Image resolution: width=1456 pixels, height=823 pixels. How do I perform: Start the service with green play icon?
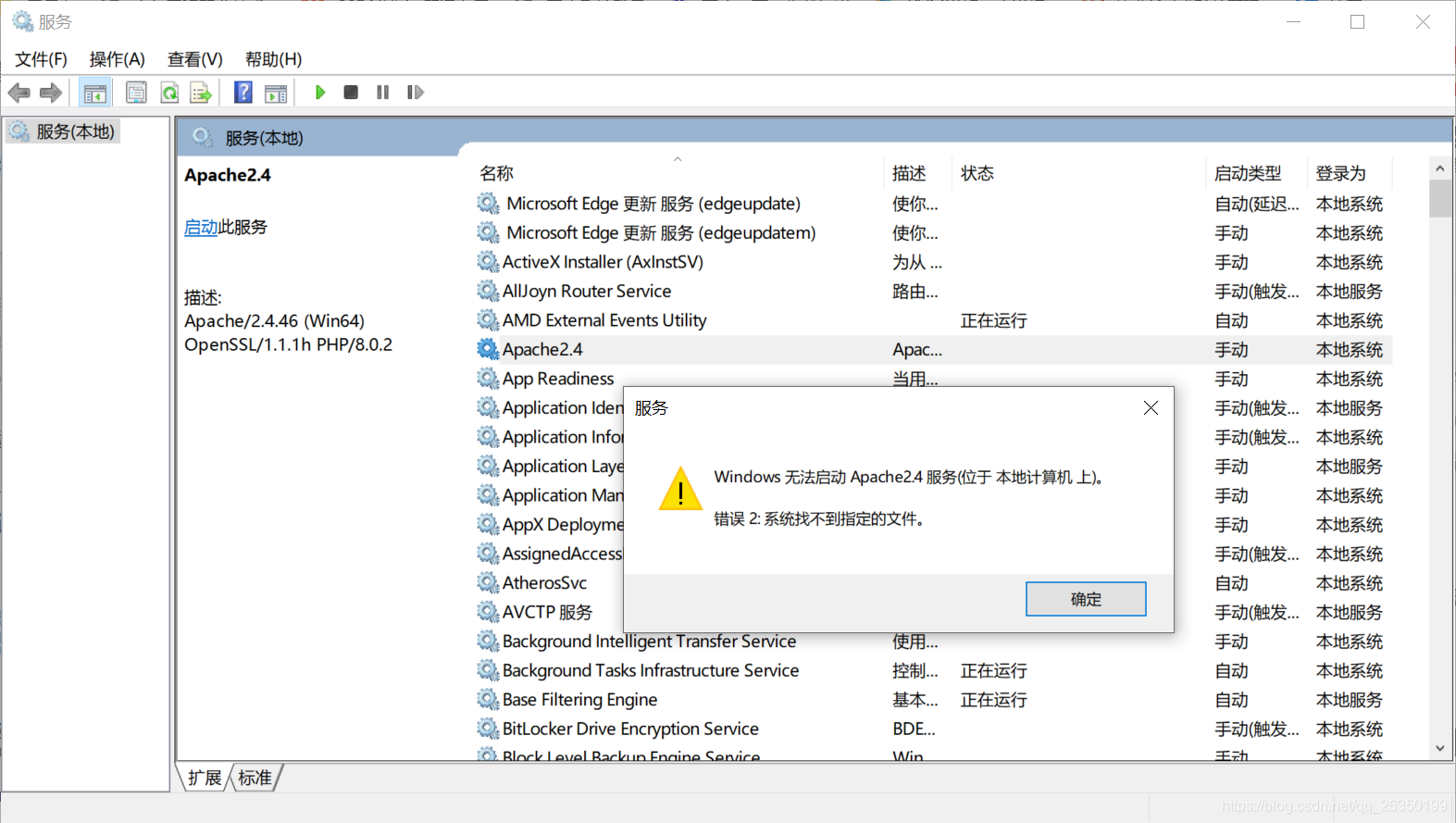(x=320, y=93)
